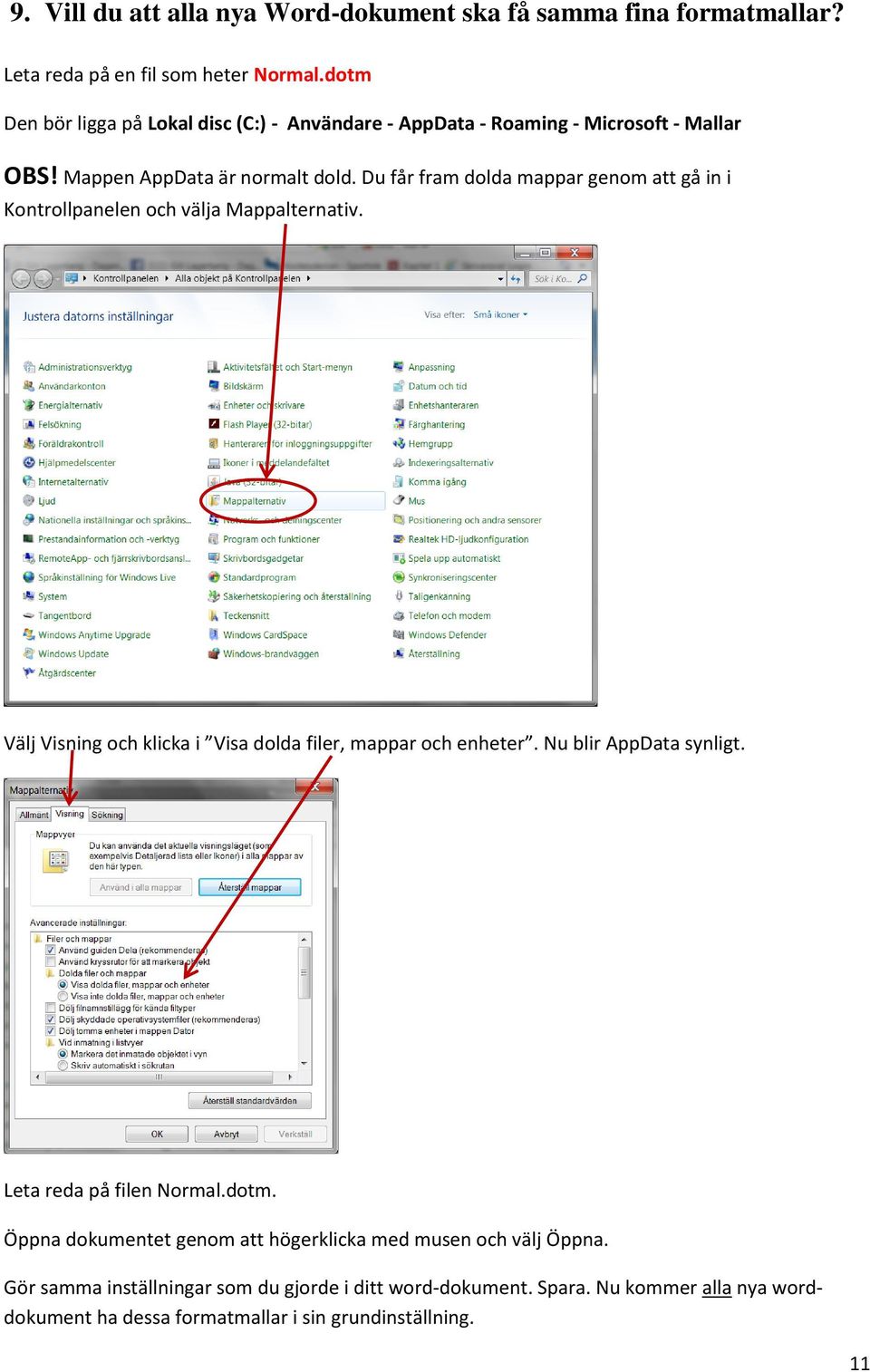Open Datum och tid item
Viewport: 870px width, 1372px height.
[430, 386]
